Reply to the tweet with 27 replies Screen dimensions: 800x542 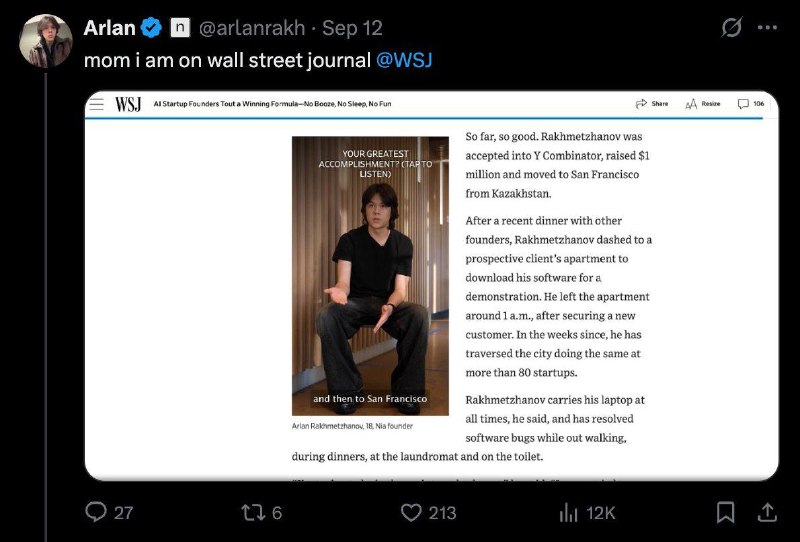coord(96,512)
